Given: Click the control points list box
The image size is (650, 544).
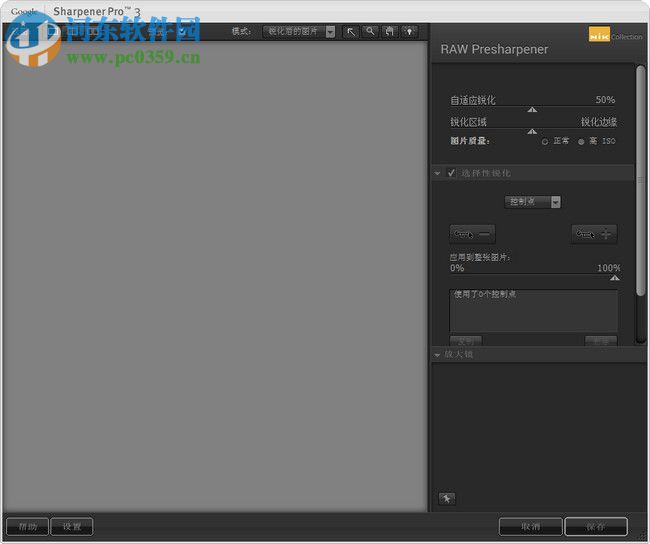Looking at the screenshot, I should pos(534,311).
